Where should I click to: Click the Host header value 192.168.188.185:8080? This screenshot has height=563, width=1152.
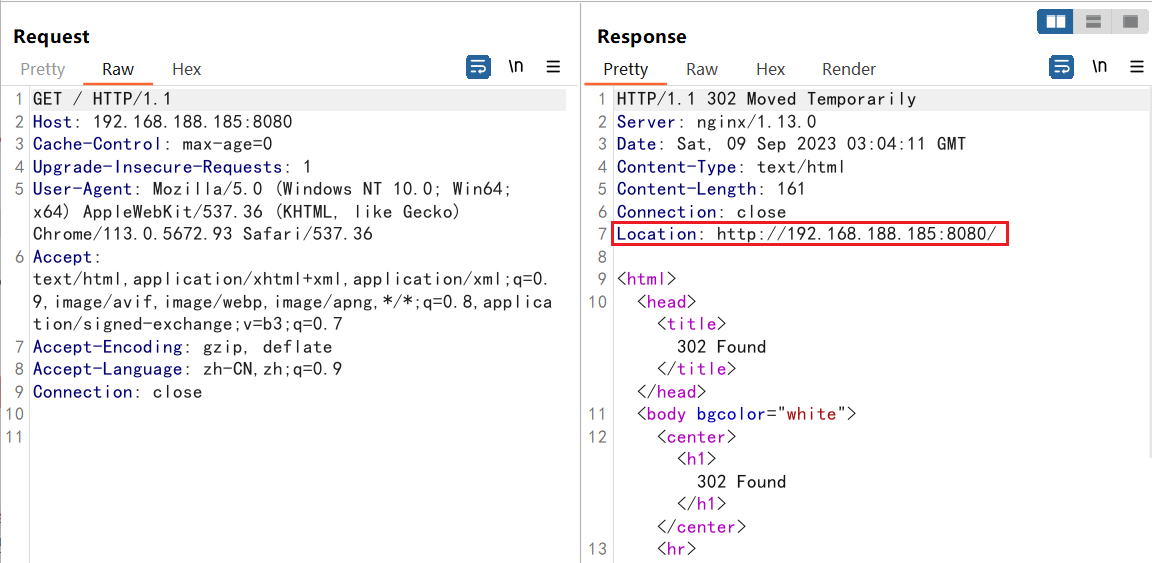click(x=193, y=122)
